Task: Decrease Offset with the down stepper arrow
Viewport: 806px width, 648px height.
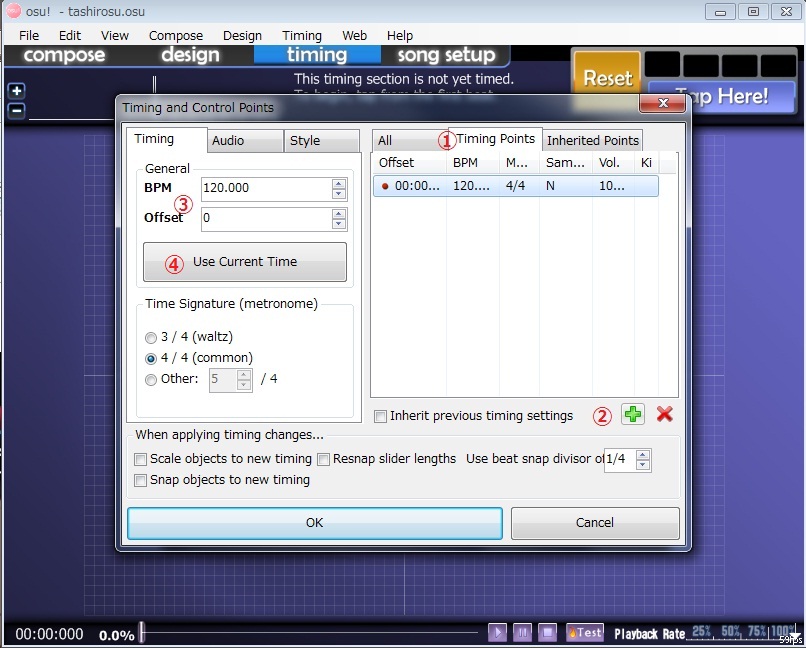Action: click(x=339, y=224)
